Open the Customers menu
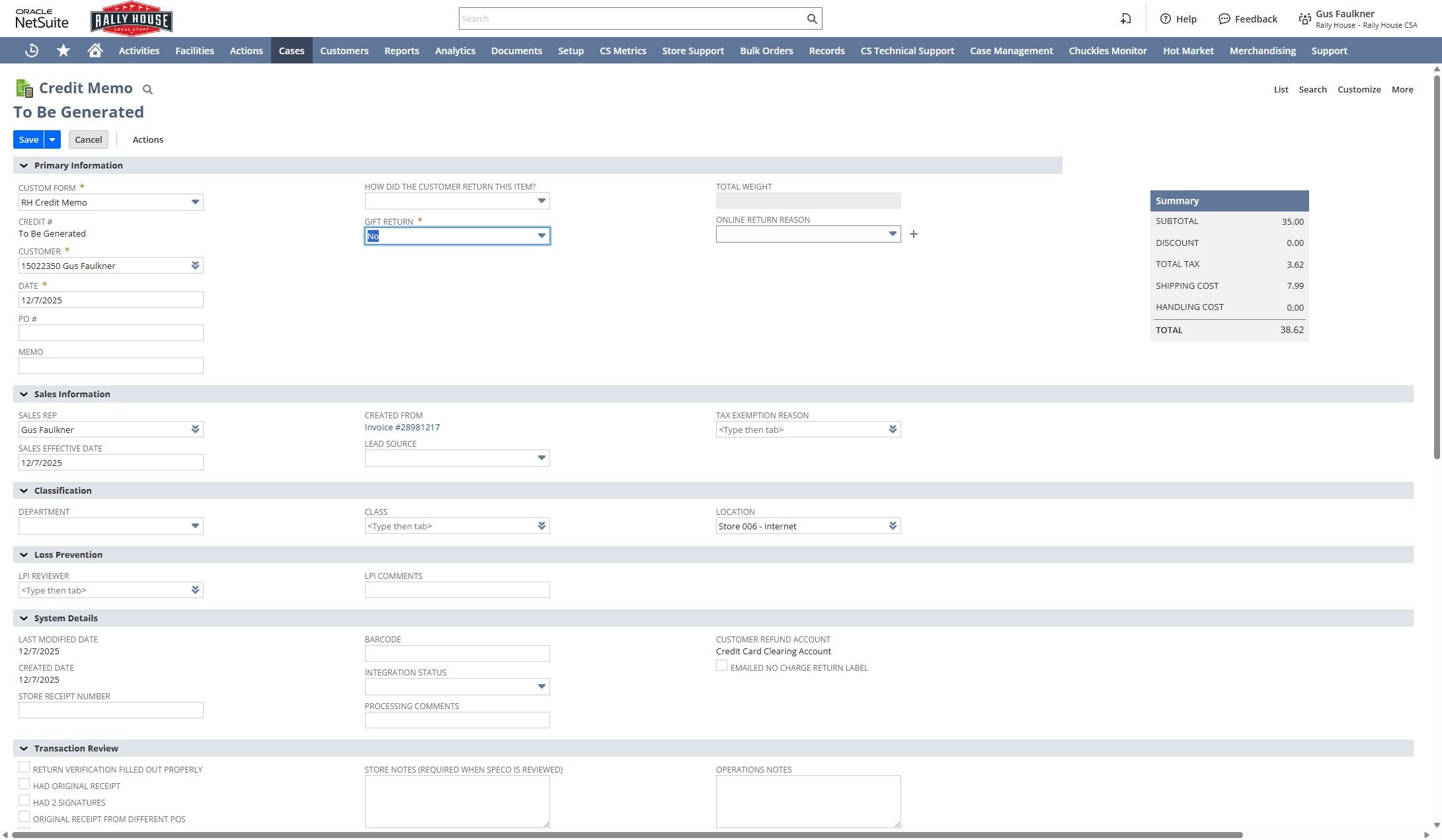Image resolution: width=1442 pixels, height=840 pixels. pyautogui.click(x=344, y=50)
